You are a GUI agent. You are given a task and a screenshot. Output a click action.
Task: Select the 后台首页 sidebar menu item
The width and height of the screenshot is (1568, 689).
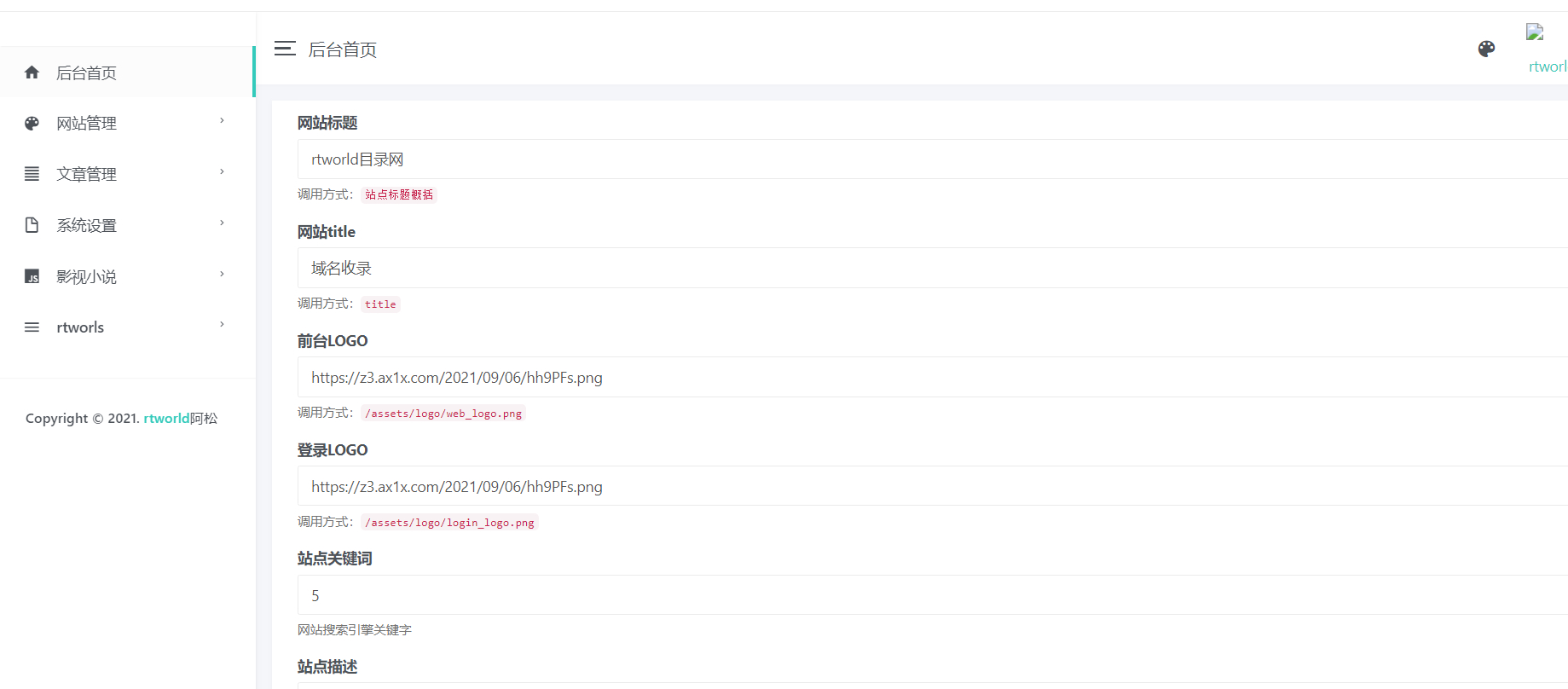click(128, 72)
